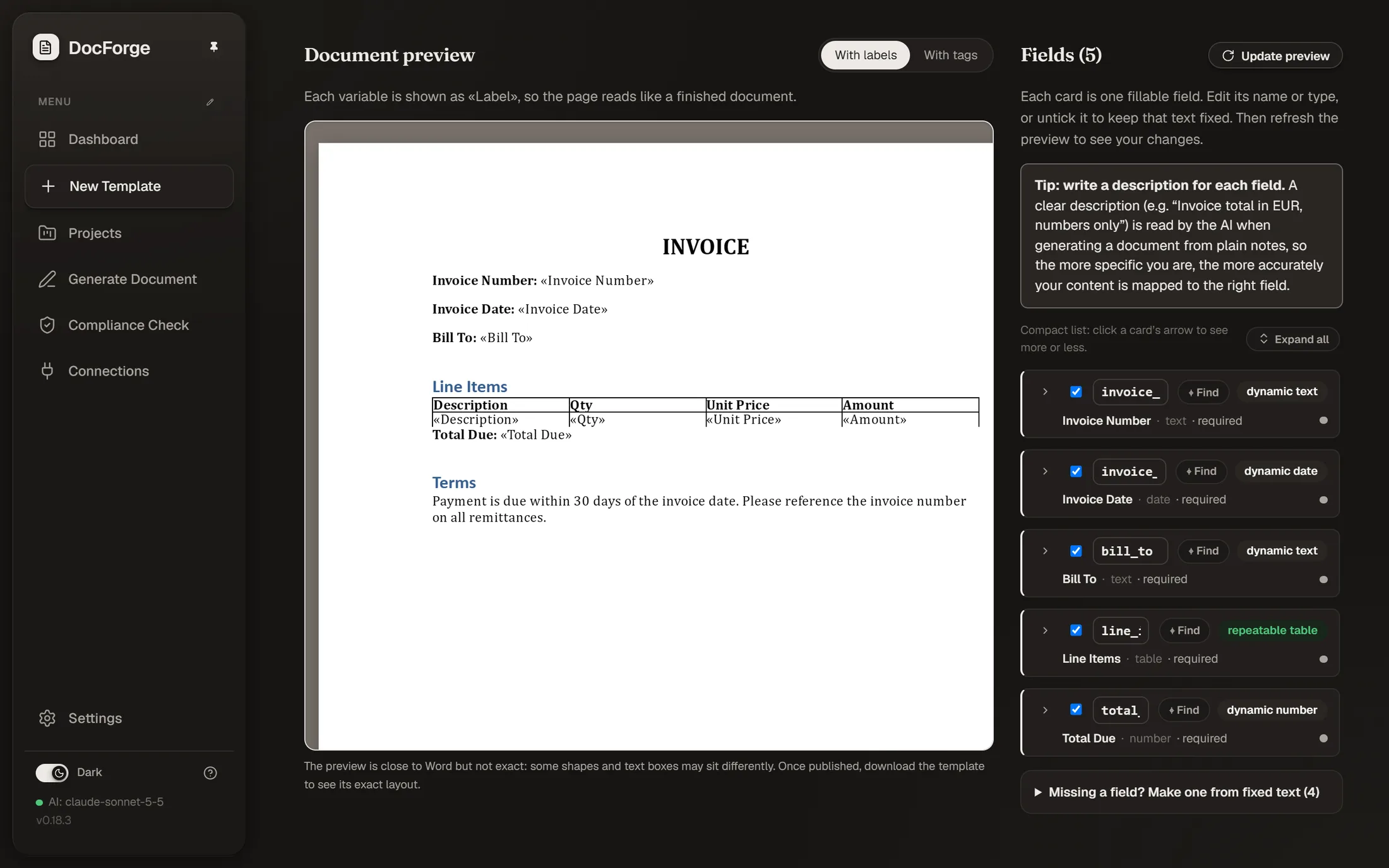
Task: Switch preview to With tags
Action: [950, 55]
